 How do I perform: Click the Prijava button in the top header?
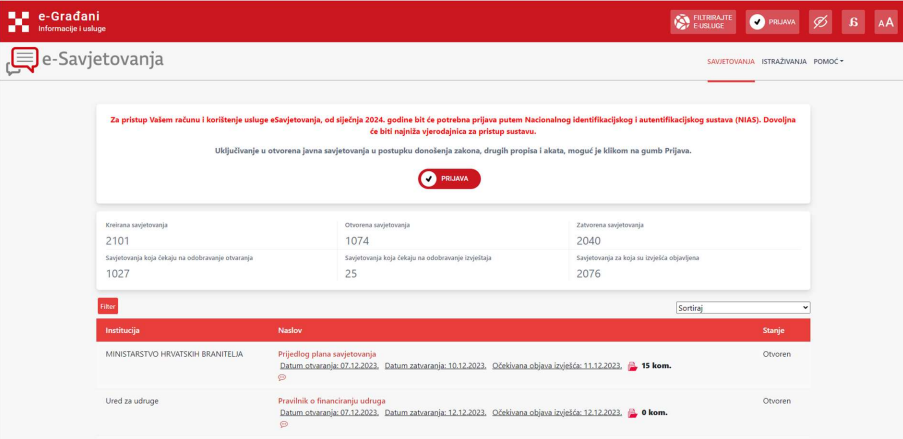[772, 22]
